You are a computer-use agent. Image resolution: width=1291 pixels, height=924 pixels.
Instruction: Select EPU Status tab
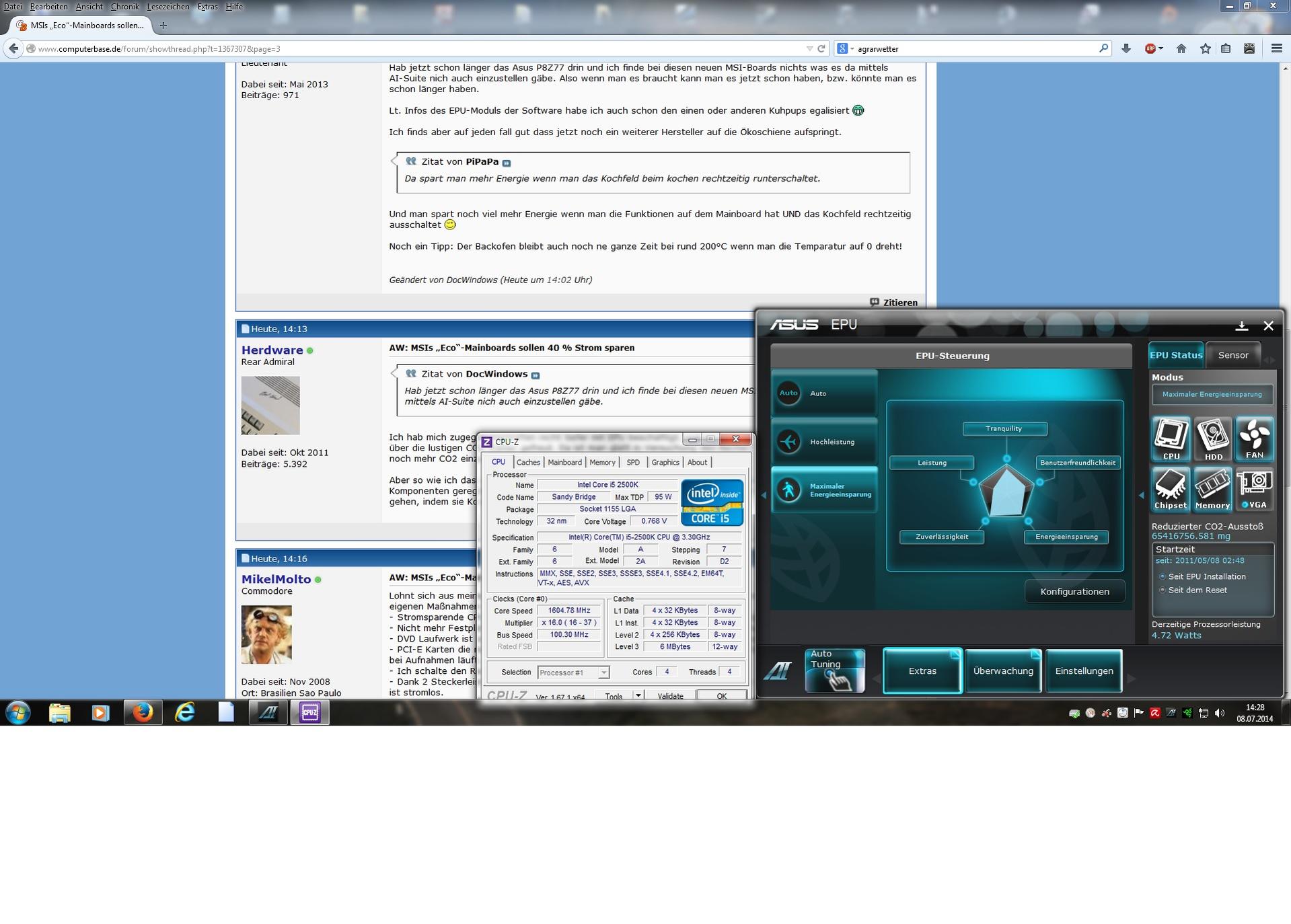(1176, 355)
